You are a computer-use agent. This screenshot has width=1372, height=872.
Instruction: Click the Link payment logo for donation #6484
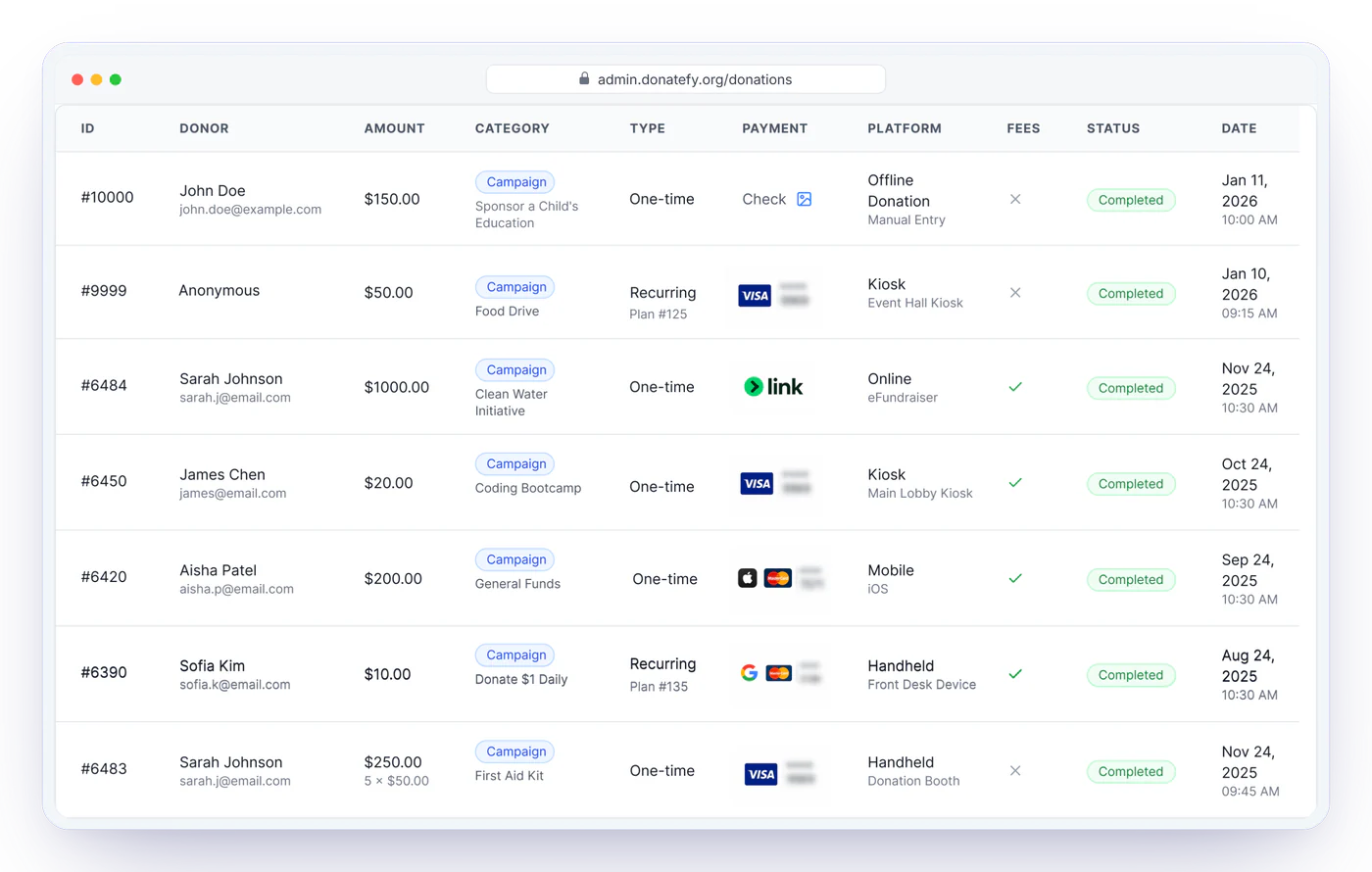tap(773, 387)
